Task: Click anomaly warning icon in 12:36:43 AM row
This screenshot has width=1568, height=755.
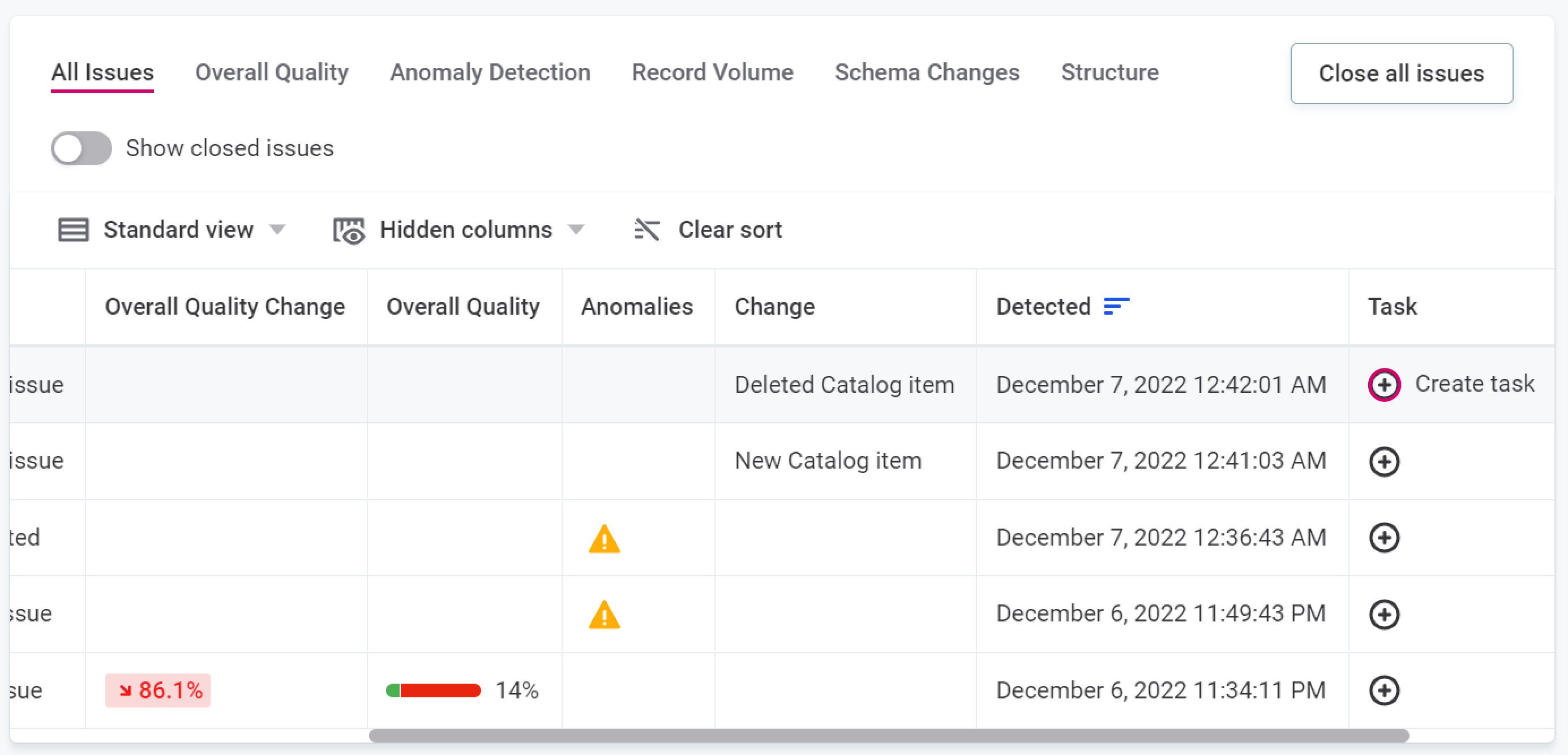Action: tap(604, 539)
